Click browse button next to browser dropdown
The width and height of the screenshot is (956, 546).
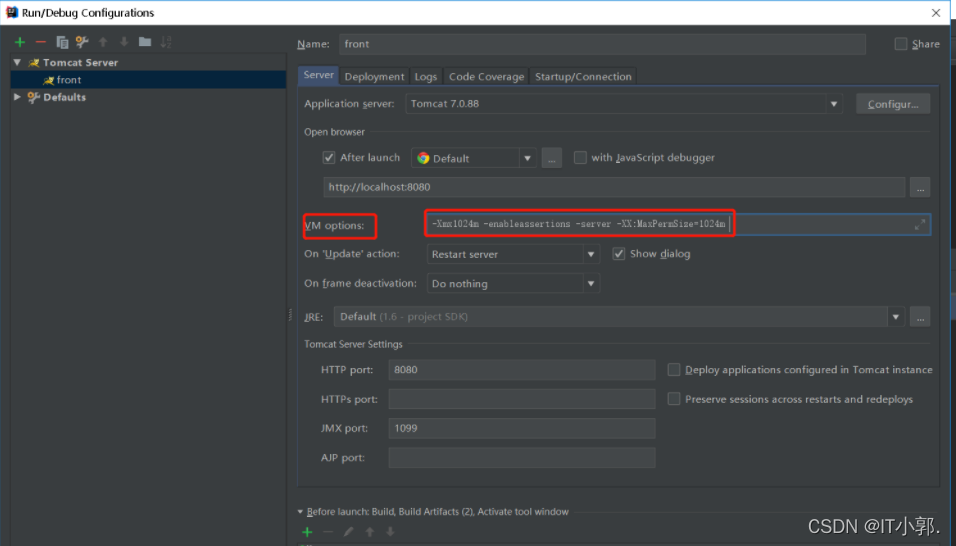(x=551, y=158)
